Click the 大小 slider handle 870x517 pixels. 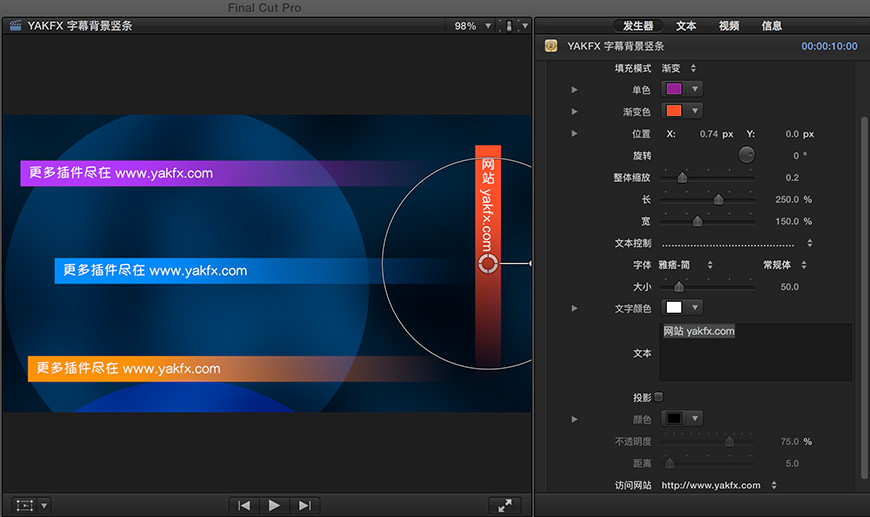679,287
